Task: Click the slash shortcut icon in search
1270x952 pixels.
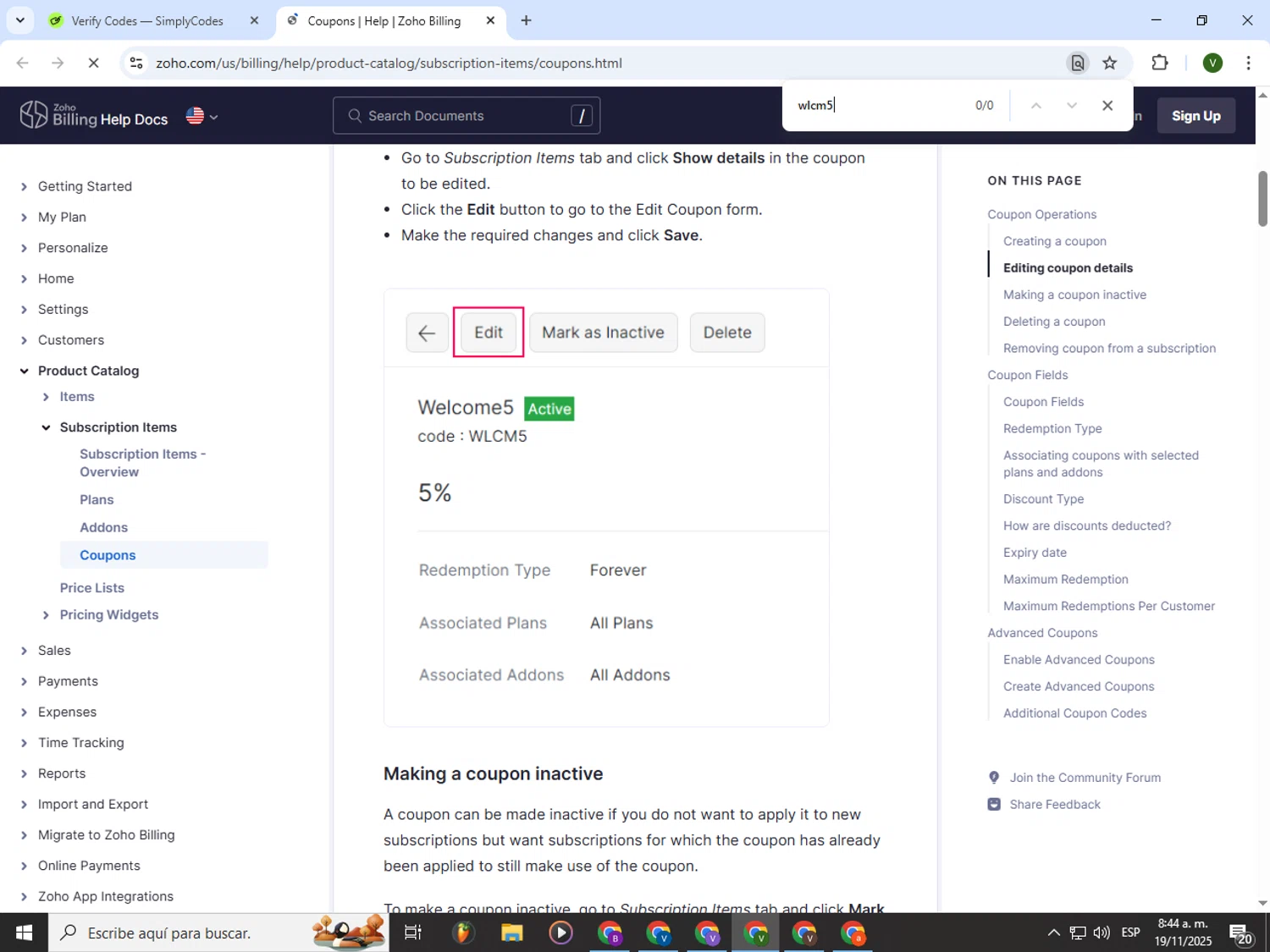Action: point(582,116)
